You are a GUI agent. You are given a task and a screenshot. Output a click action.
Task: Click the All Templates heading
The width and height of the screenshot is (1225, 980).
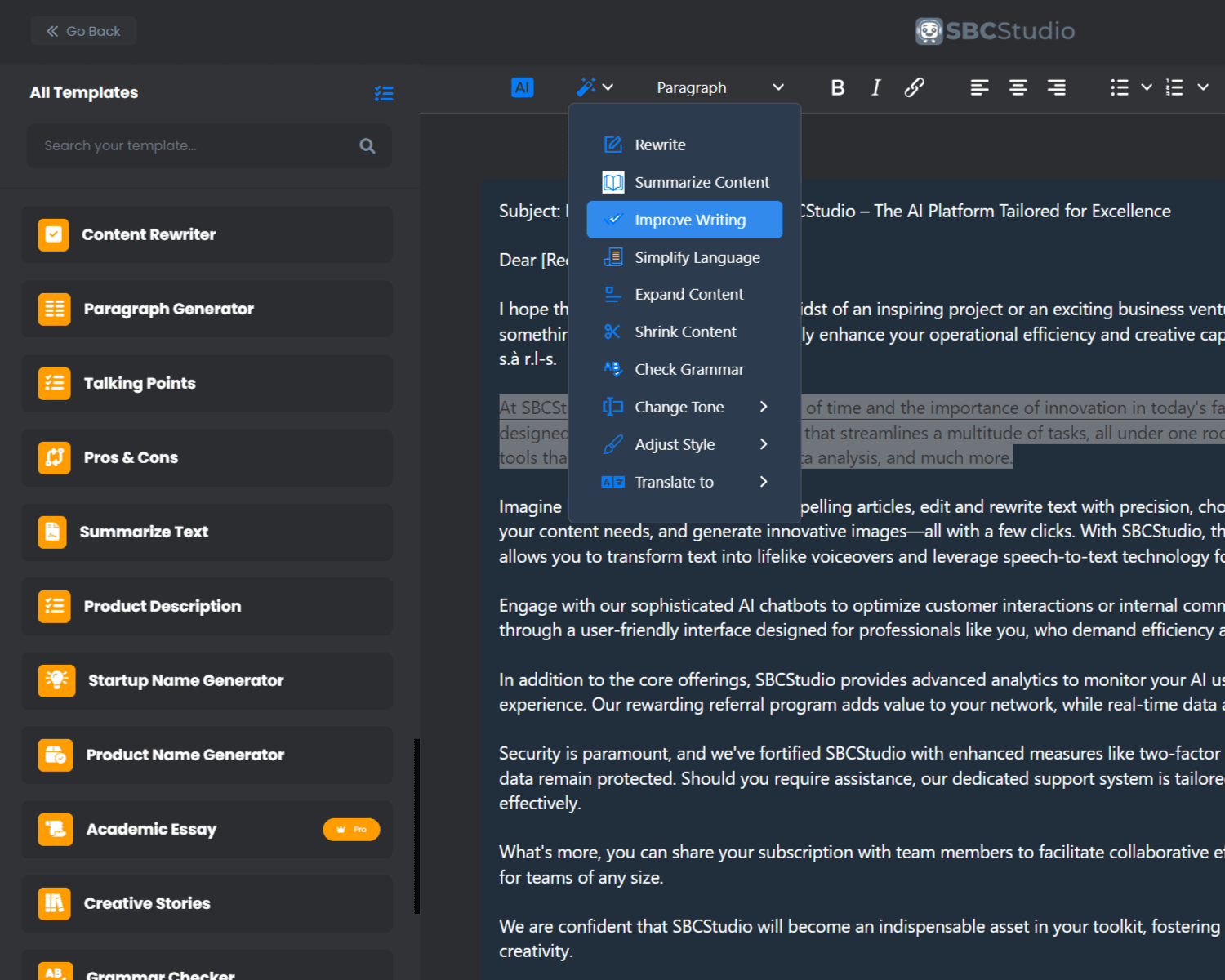pos(84,92)
